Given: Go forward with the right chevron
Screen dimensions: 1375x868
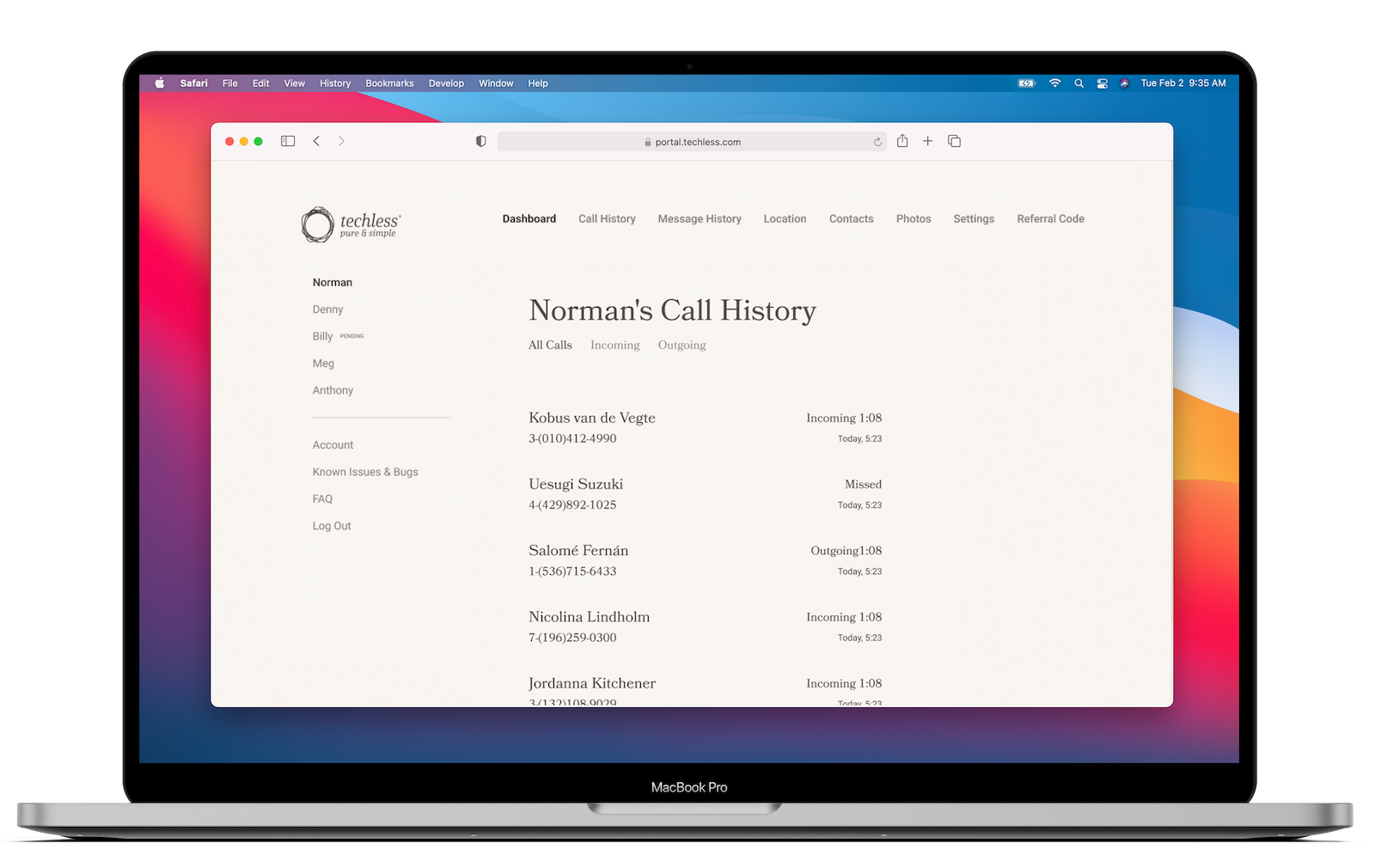Looking at the screenshot, I should (341, 141).
